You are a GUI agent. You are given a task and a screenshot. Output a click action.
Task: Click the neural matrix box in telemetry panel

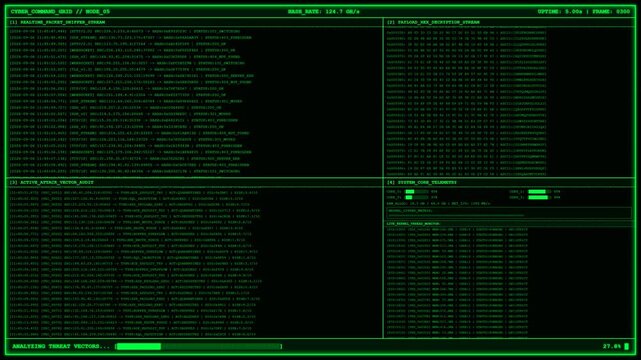(x=509, y=213)
